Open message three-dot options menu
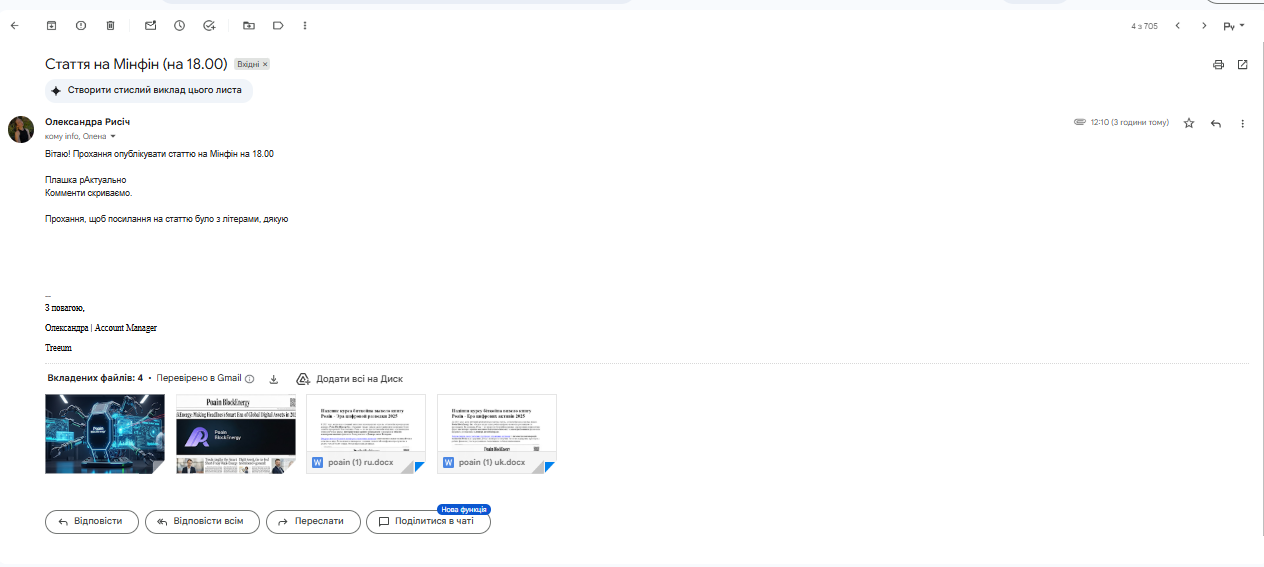The height and width of the screenshot is (567, 1264). (1243, 123)
